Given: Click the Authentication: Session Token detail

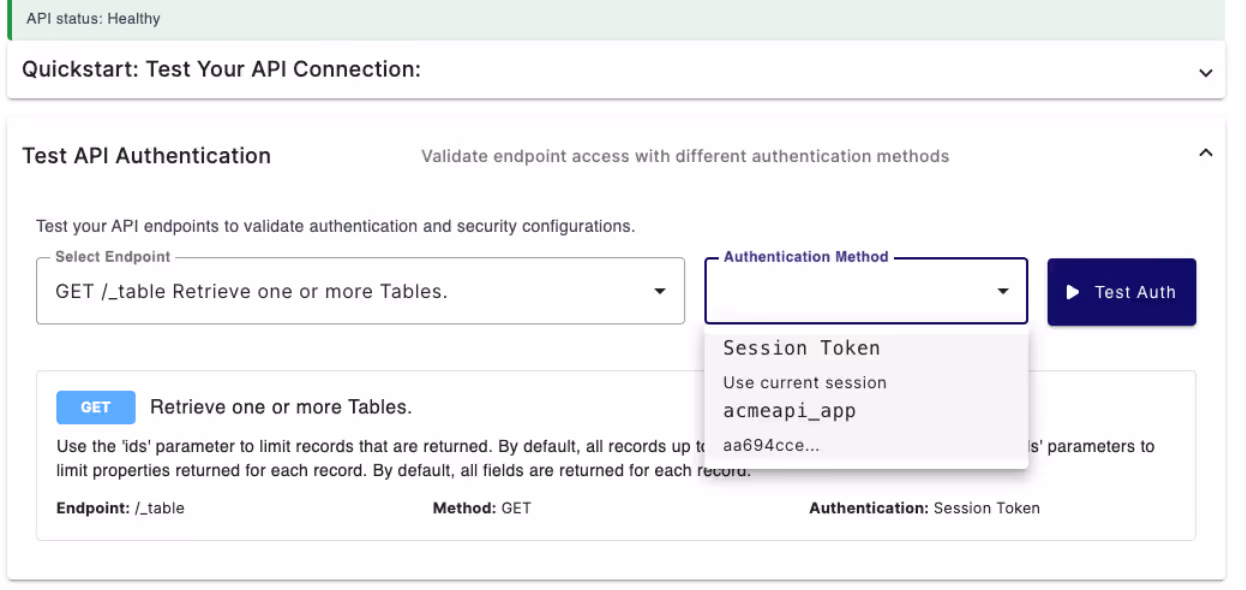Looking at the screenshot, I should [x=924, y=508].
